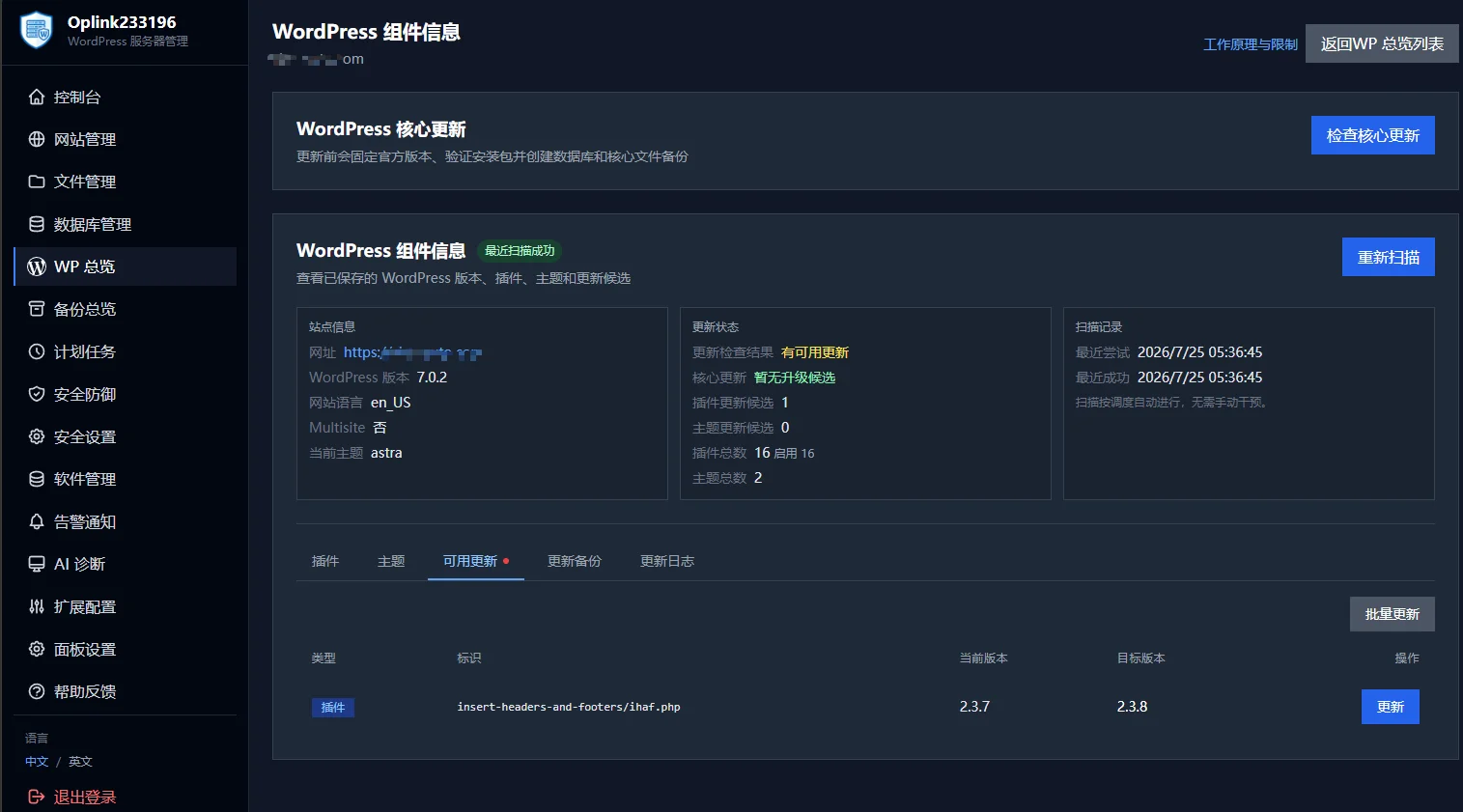Open 文件管理 in the sidebar

pos(126,182)
